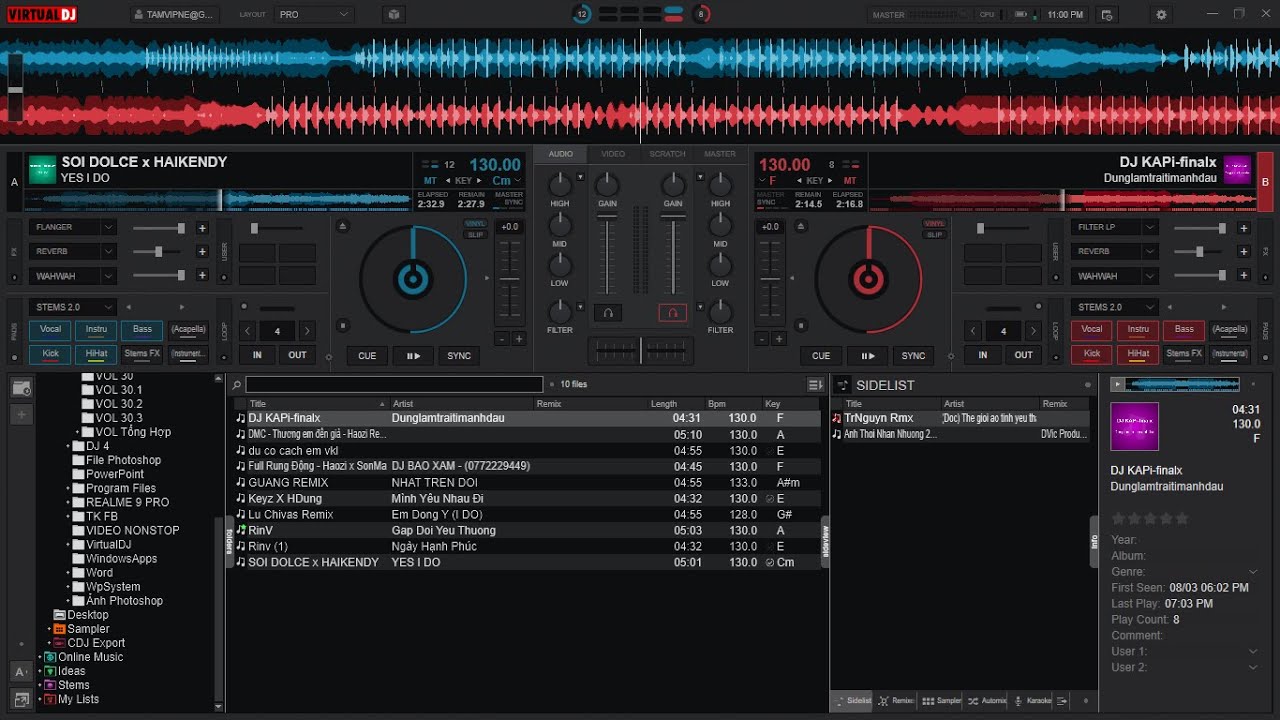Click the Sidelist panel icon next to SIDELIST

pyautogui.click(x=843, y=385)
